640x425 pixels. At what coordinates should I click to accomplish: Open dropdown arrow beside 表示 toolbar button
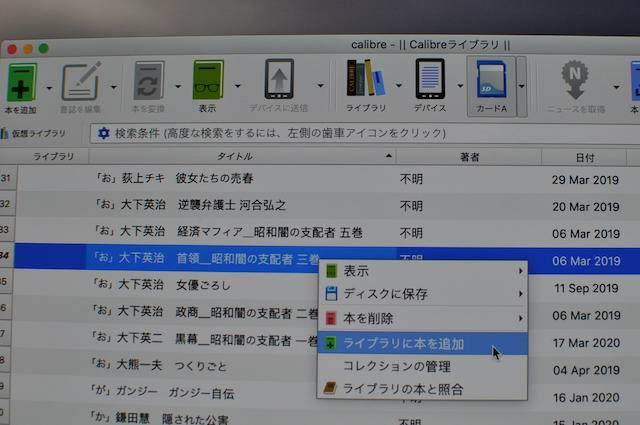[238, 86]
